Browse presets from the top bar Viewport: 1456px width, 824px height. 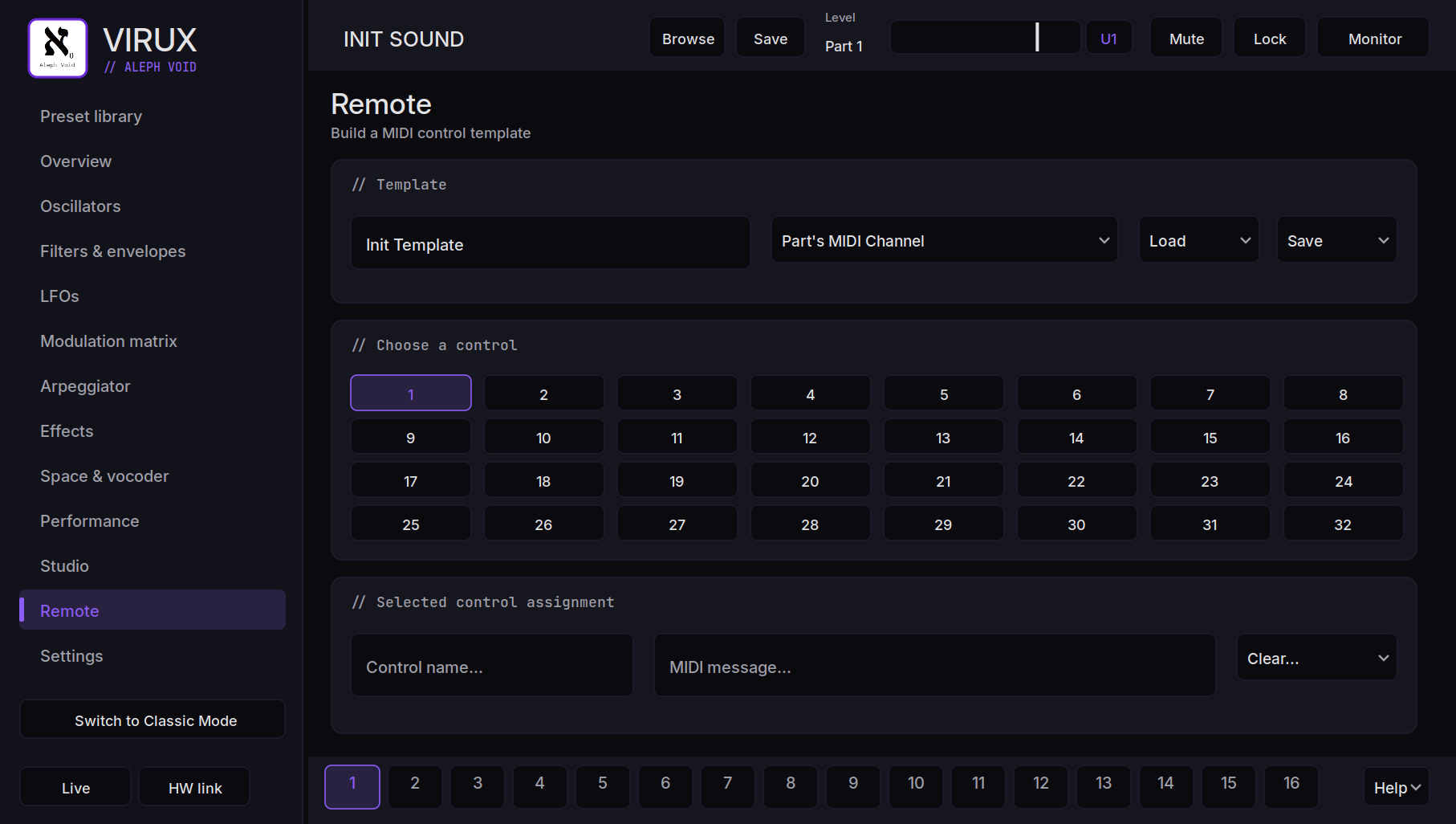[688, 38]
